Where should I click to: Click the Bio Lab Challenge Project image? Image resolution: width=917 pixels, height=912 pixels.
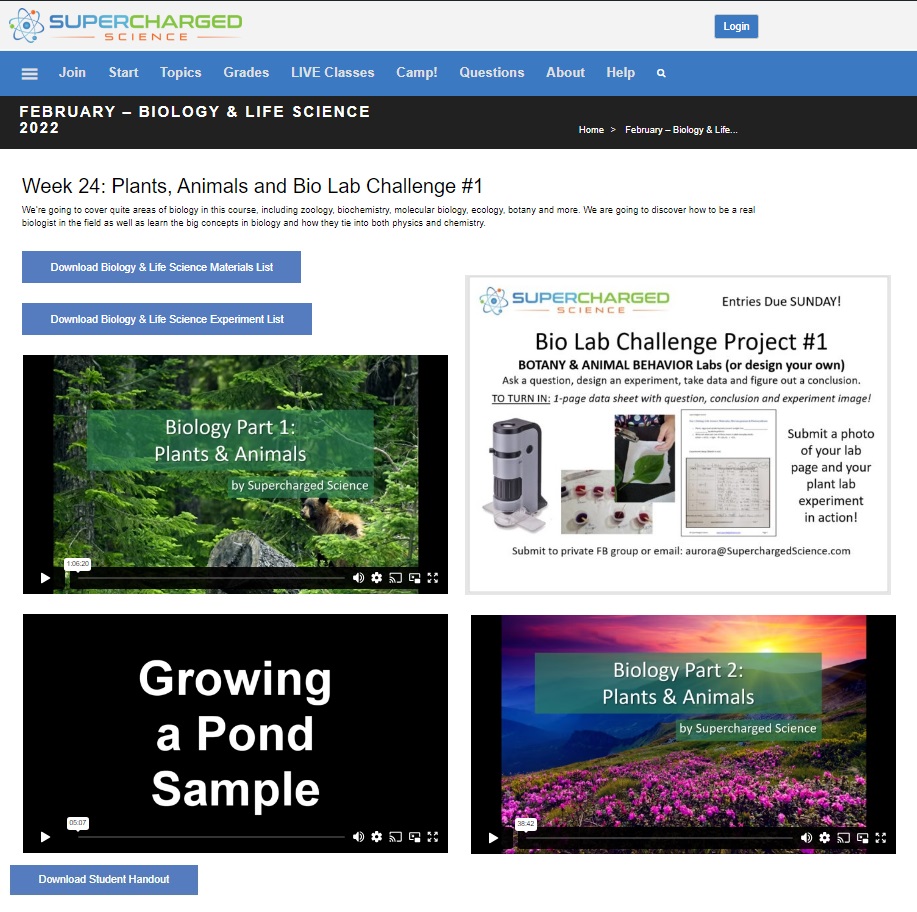point(677,435)
